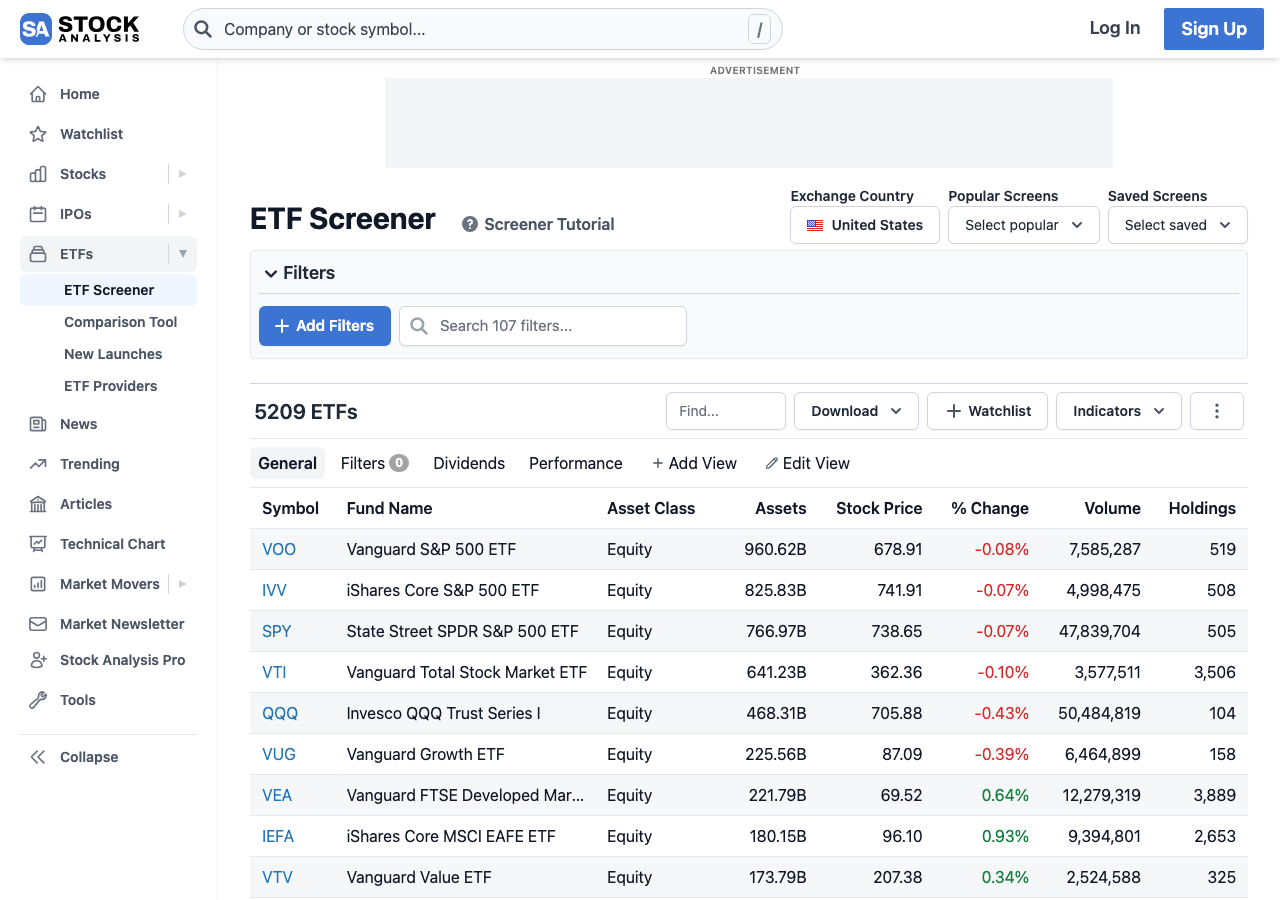Click the Collapse double-chevron icon

38,757
